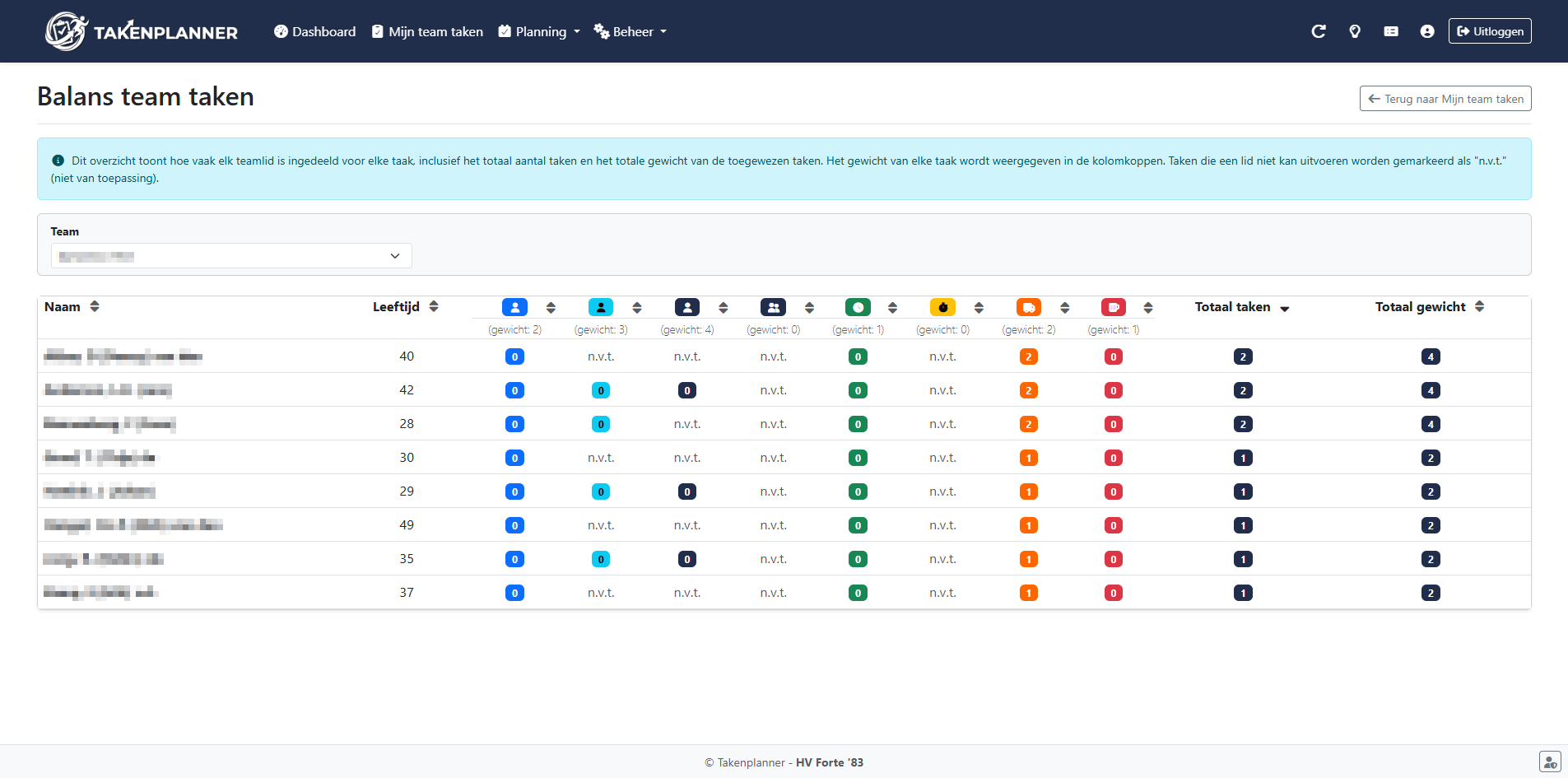The image size is (1568, 778).
Task: Open the user profile icon
Action: (x=1426, y=31)
